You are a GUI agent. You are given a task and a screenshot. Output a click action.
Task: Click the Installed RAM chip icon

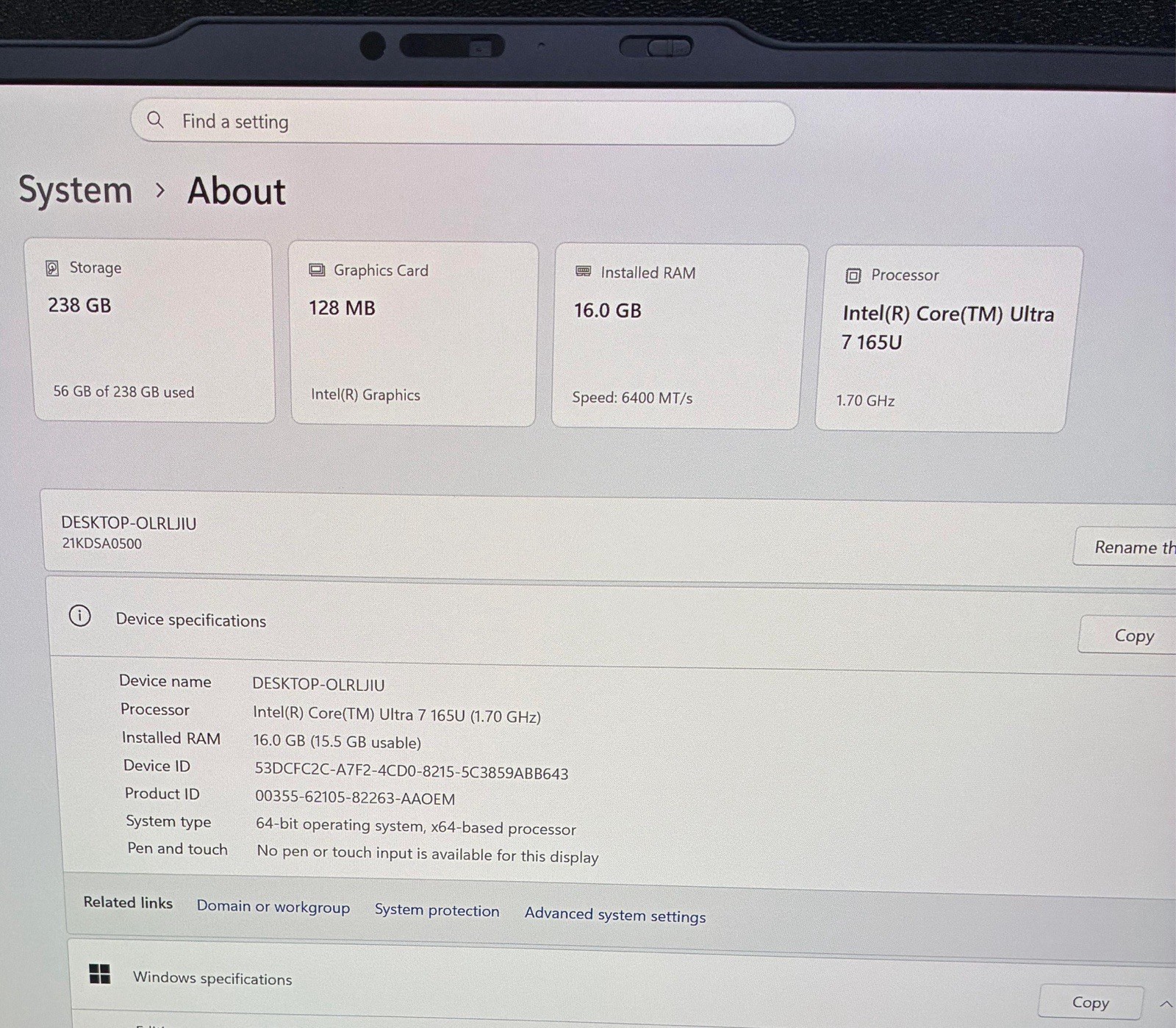584,271
